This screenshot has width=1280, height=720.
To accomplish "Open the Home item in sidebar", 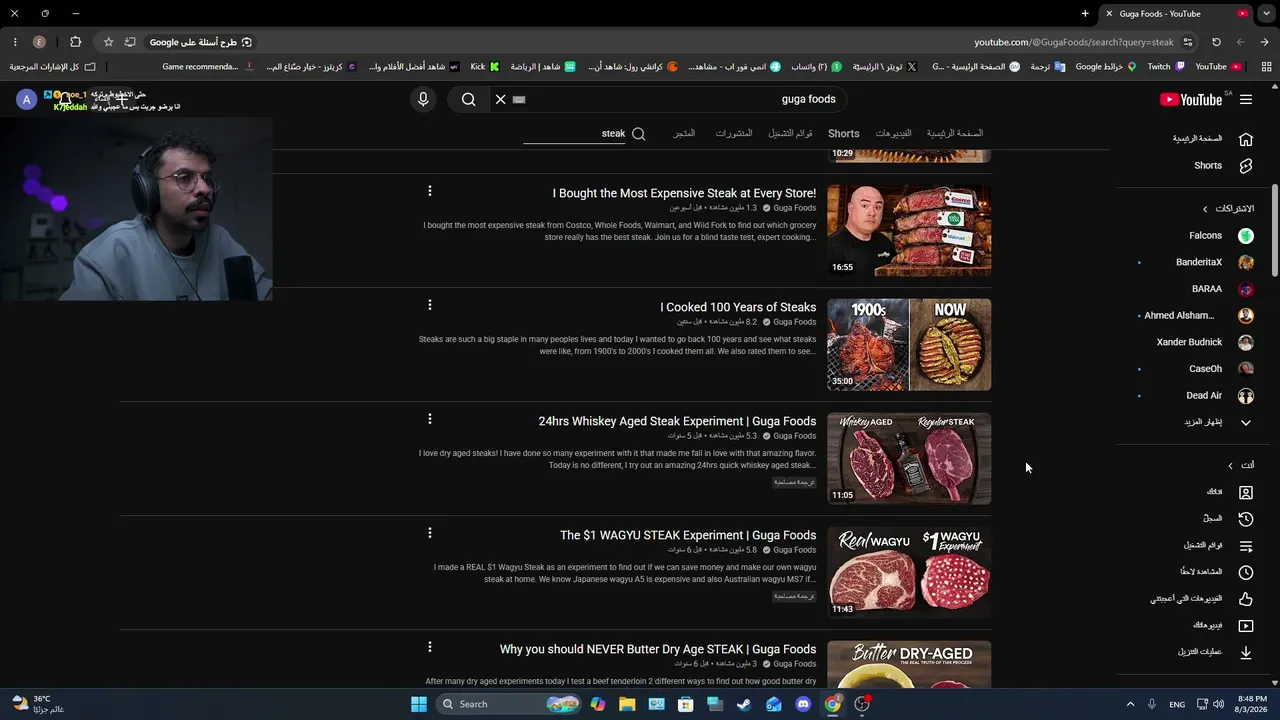I will 1212,139.
